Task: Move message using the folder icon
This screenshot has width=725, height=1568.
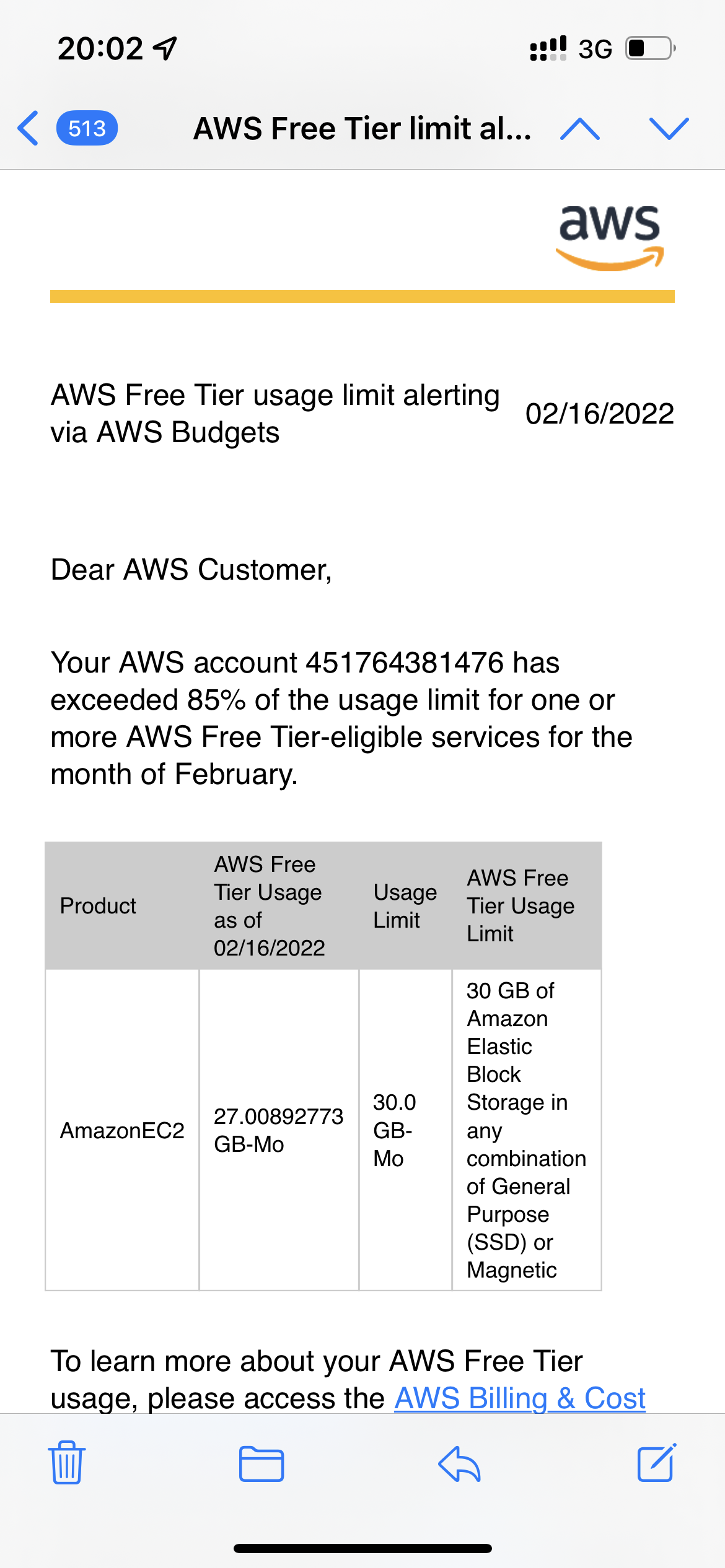Action: pos(261,1463)
